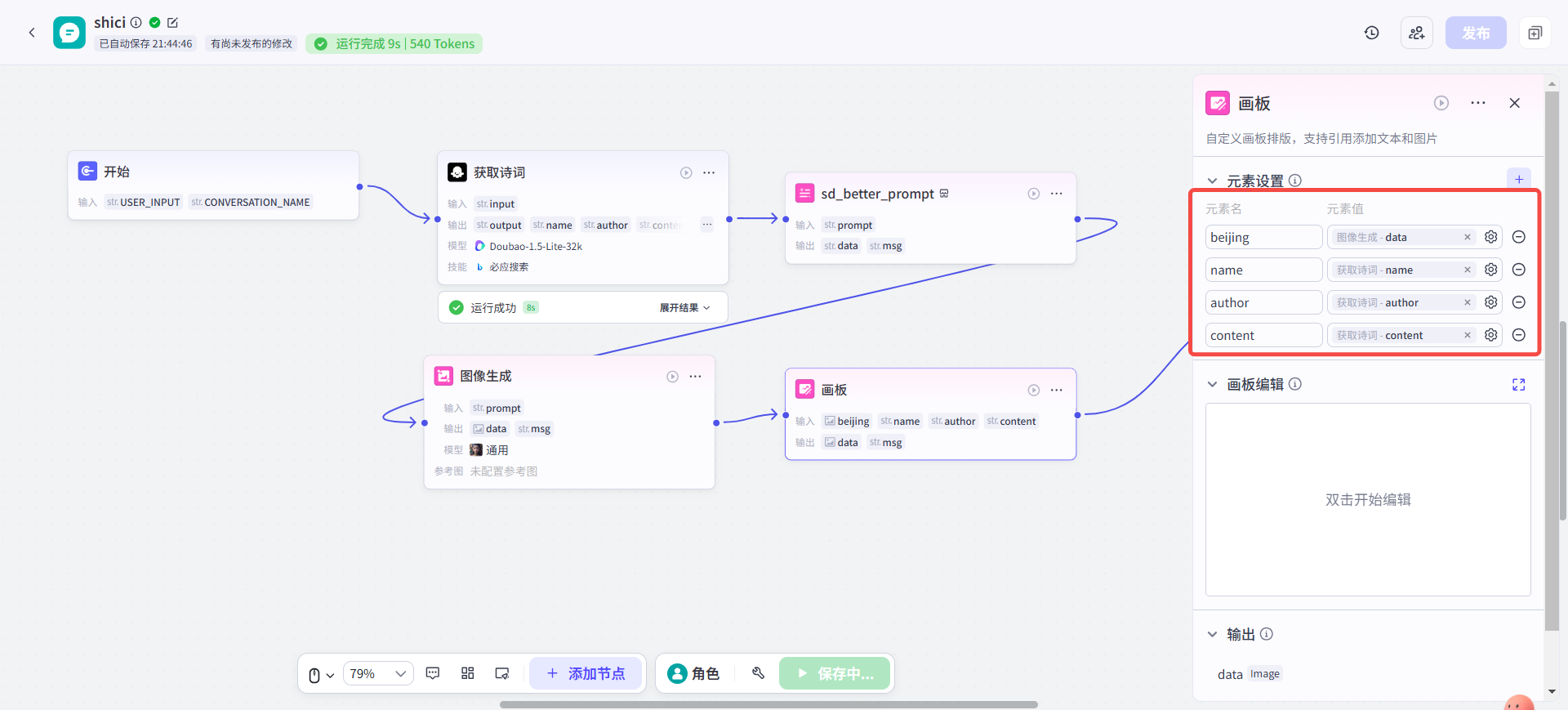Open the 79% zoom level dropdown

coord(378,674)
